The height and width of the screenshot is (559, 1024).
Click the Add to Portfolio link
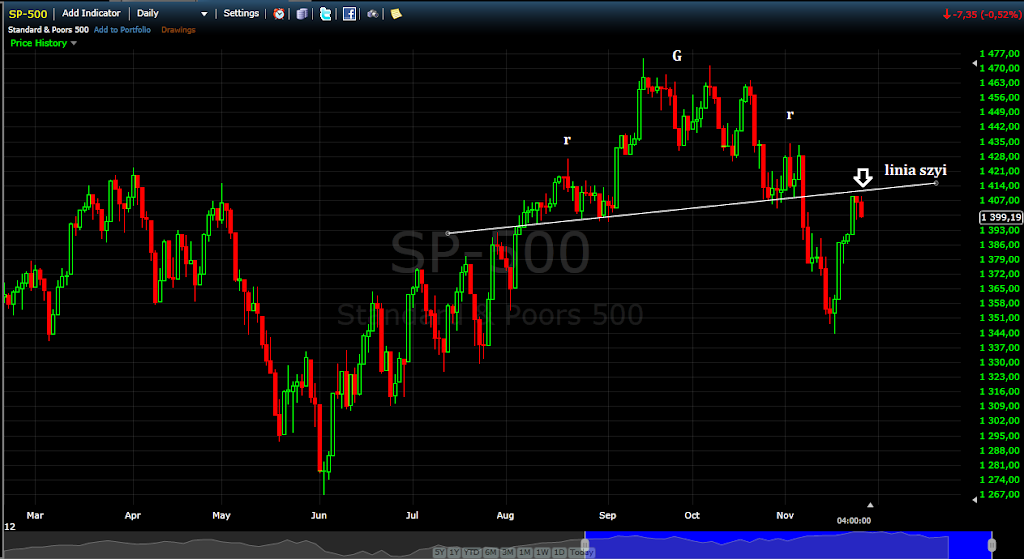click(x=122, y=29)
